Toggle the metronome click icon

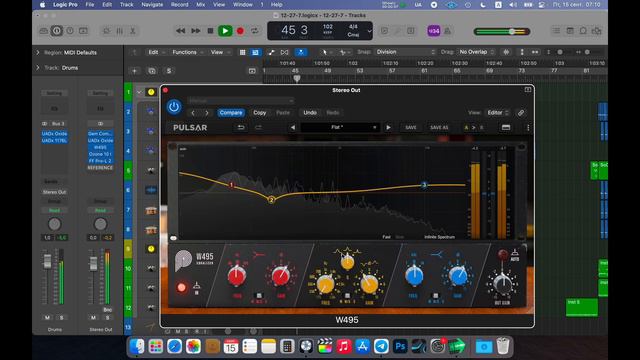[x=448, y=31]
